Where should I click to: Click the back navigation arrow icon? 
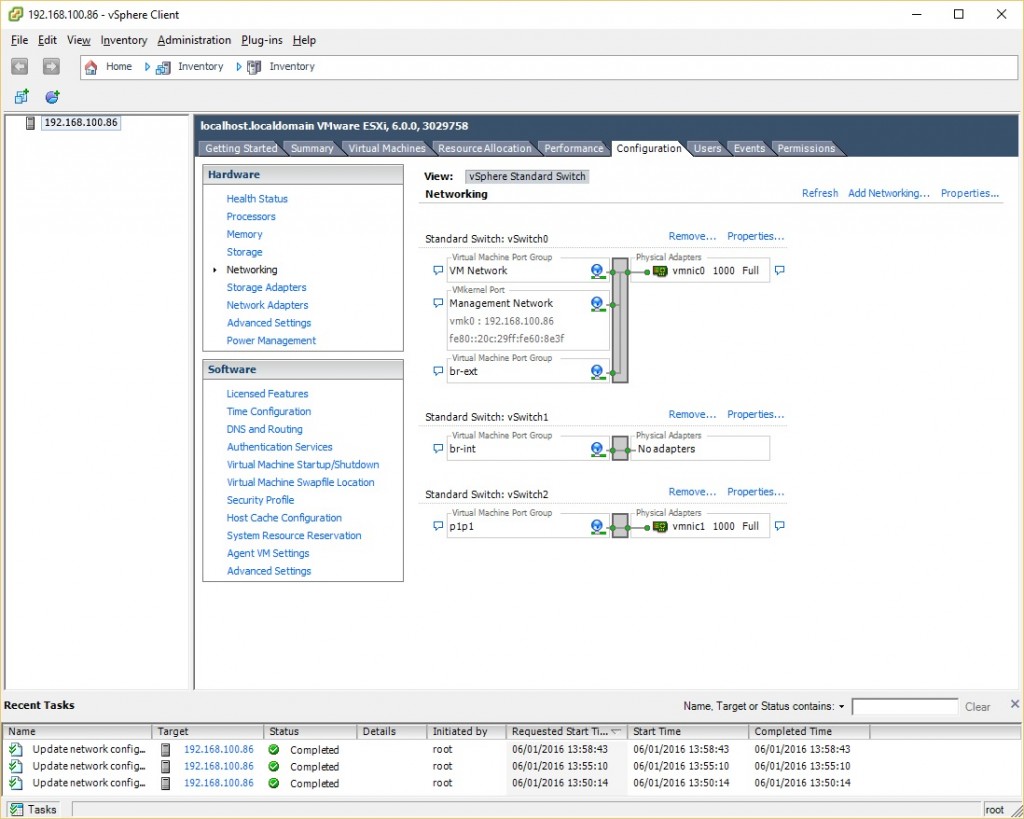pyautogui.click(x=19, y=66)
